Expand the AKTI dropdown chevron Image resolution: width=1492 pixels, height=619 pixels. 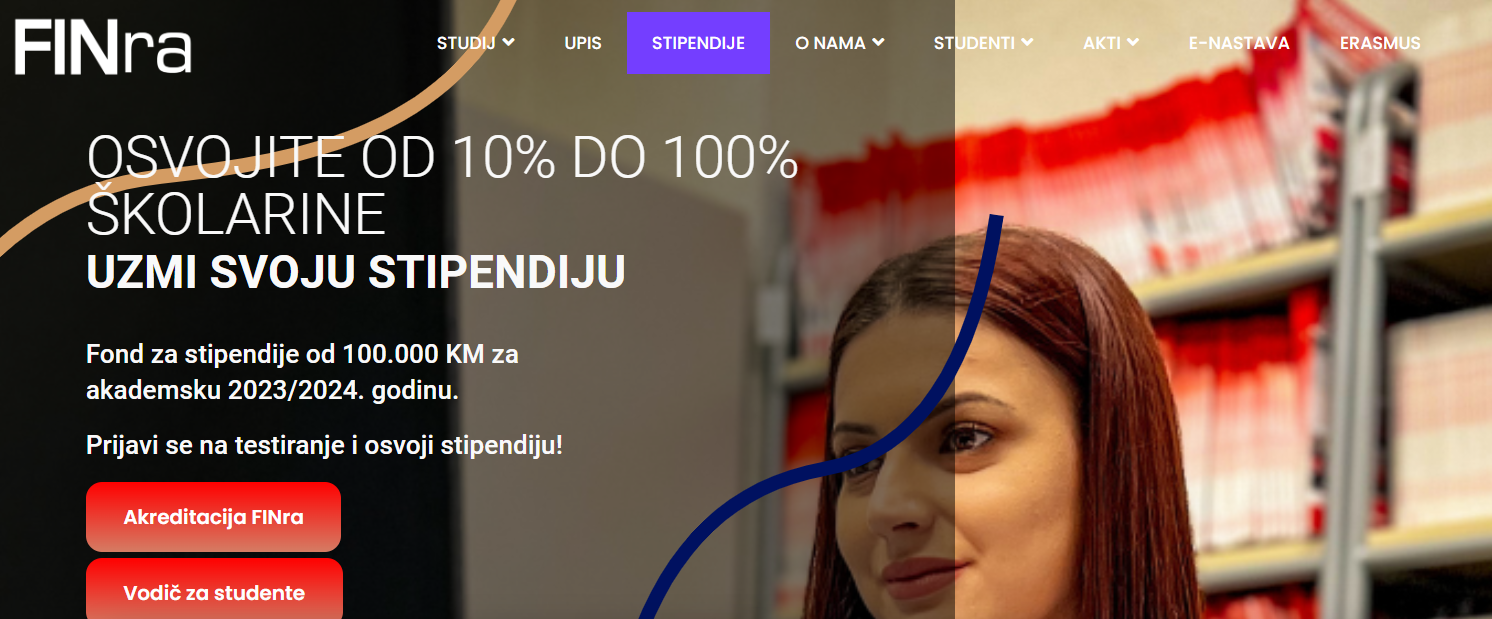point(1133,42)
